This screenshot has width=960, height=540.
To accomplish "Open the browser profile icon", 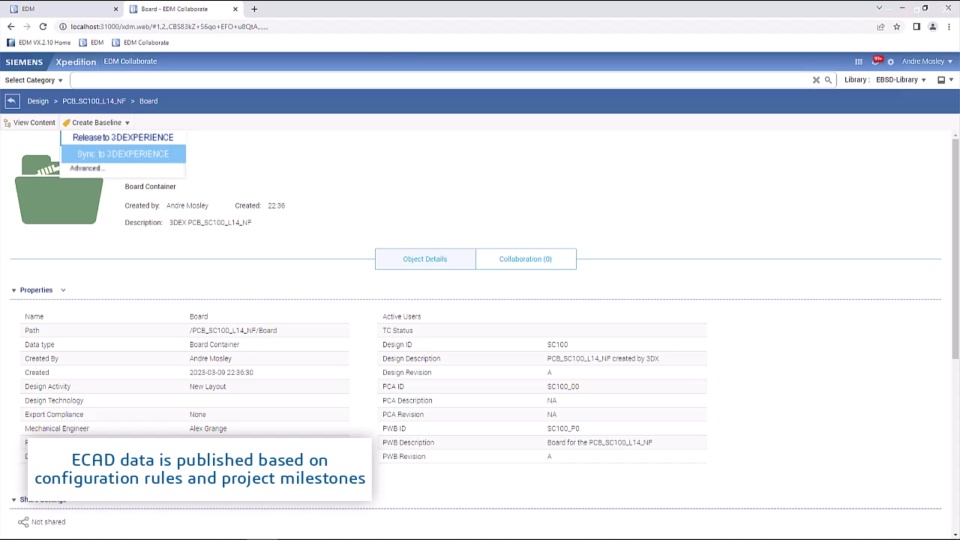I will [x=932, y=26].
